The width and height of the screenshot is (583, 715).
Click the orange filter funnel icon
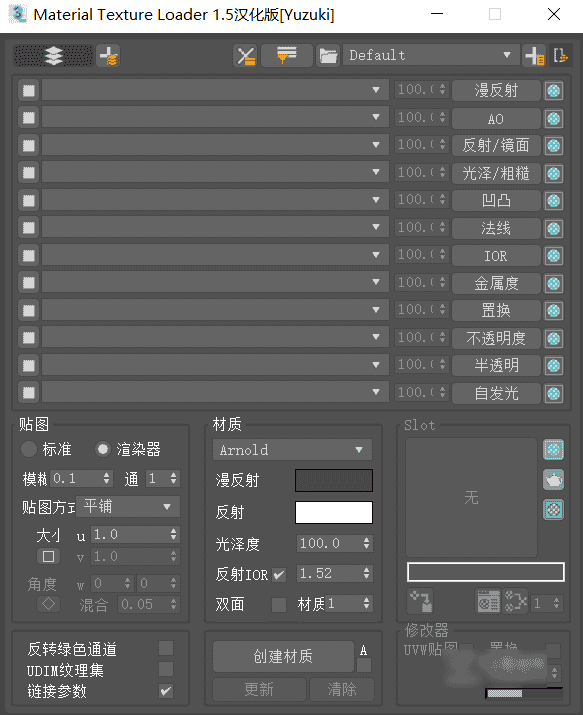286,56
